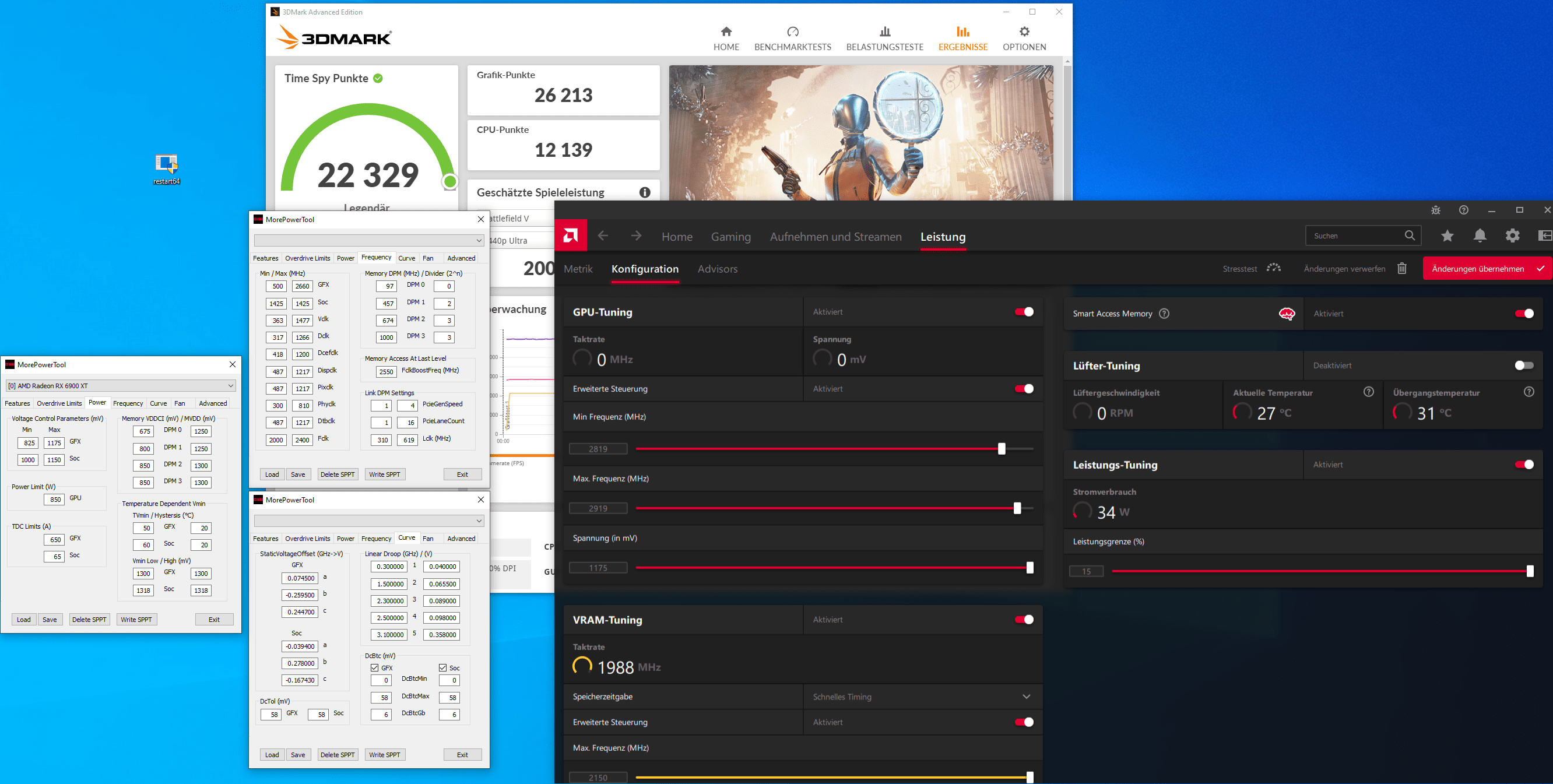Click the info icon beside Geschätzte Spieleleistung

click(x=645, y=192)
